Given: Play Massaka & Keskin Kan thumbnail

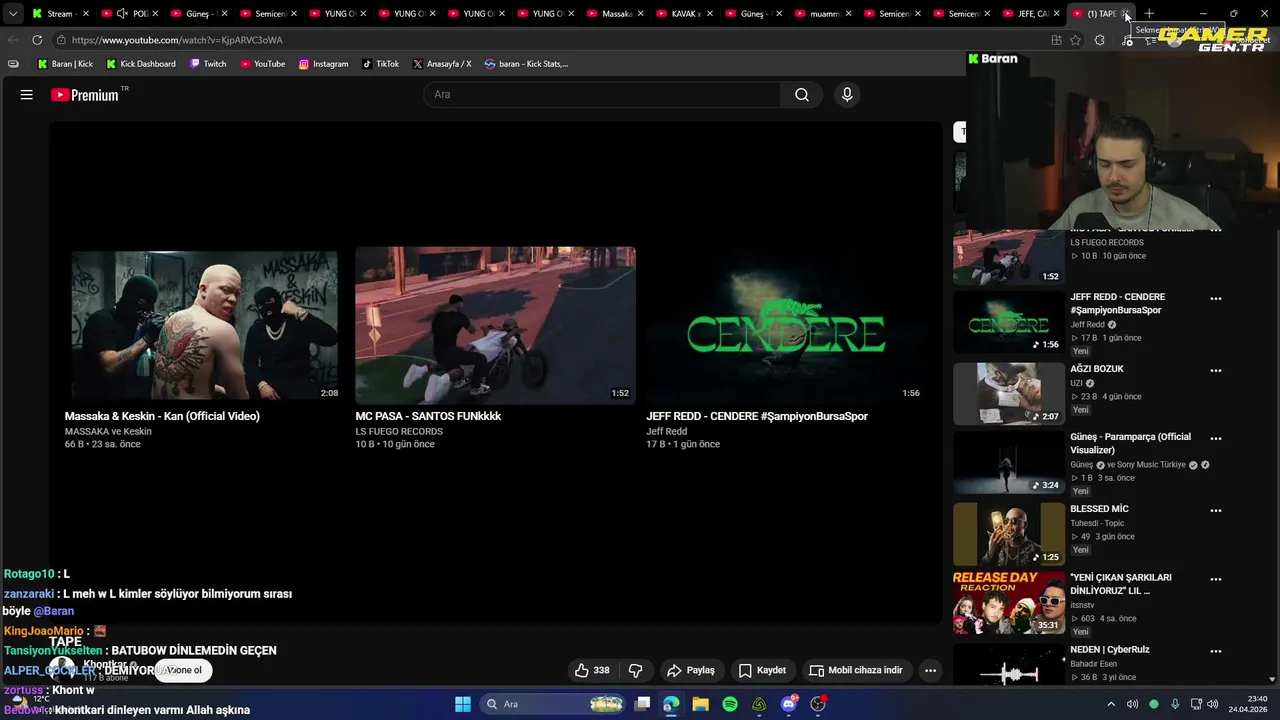Looking at the screenshot, I should tap(204, 325).
